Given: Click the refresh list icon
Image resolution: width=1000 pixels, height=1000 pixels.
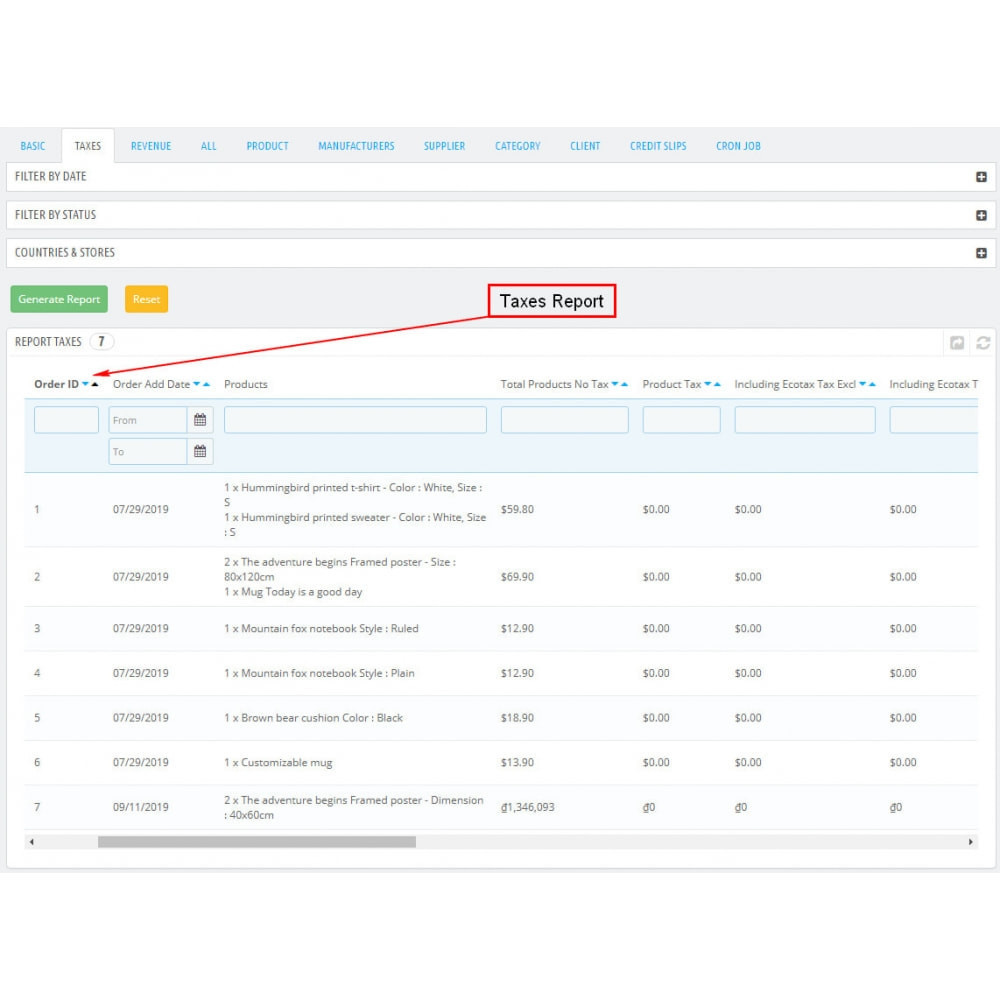Looking at the screenshot, I should click(983, 342).
